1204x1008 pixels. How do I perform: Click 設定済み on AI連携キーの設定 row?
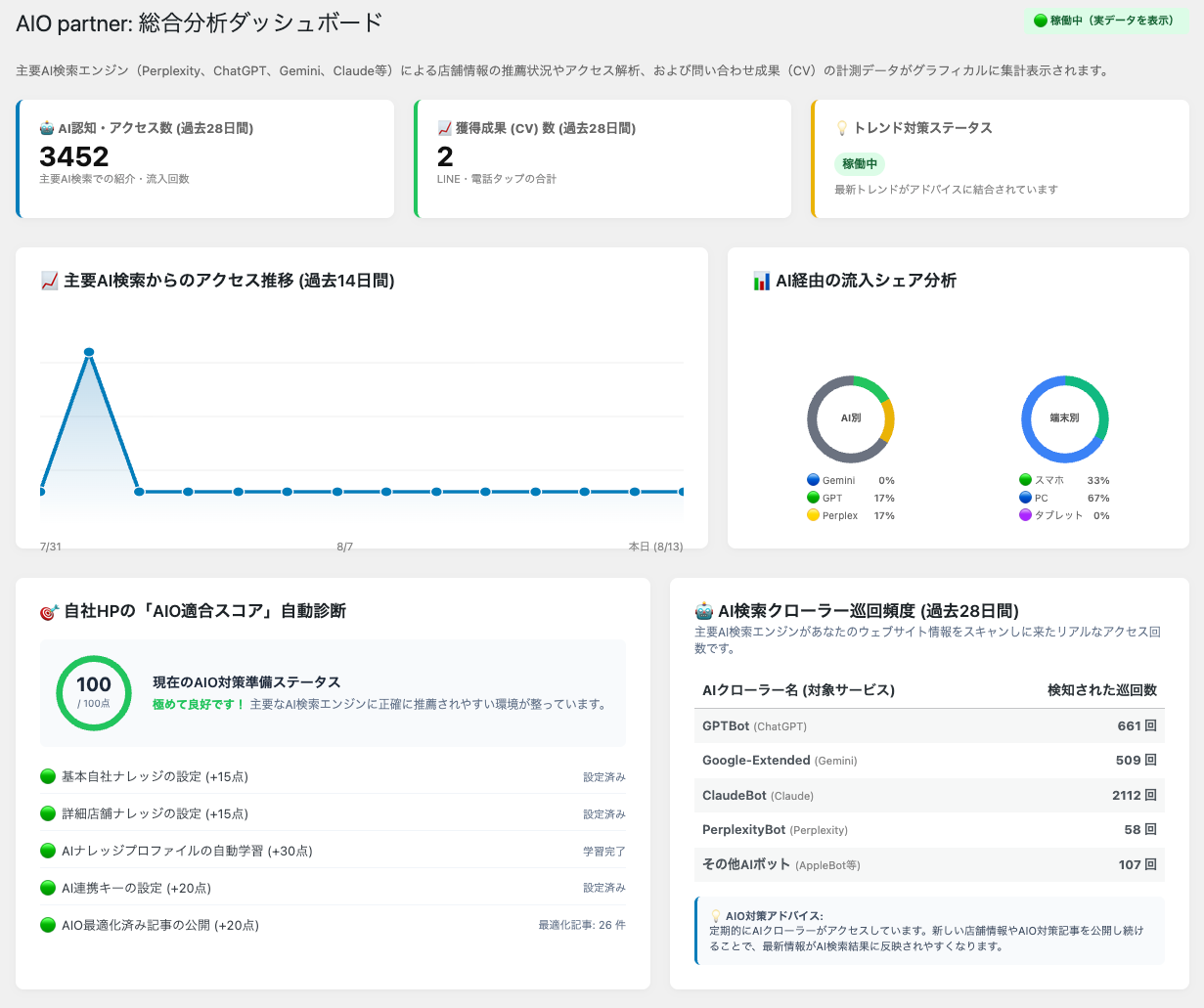[x=604, y=888]
